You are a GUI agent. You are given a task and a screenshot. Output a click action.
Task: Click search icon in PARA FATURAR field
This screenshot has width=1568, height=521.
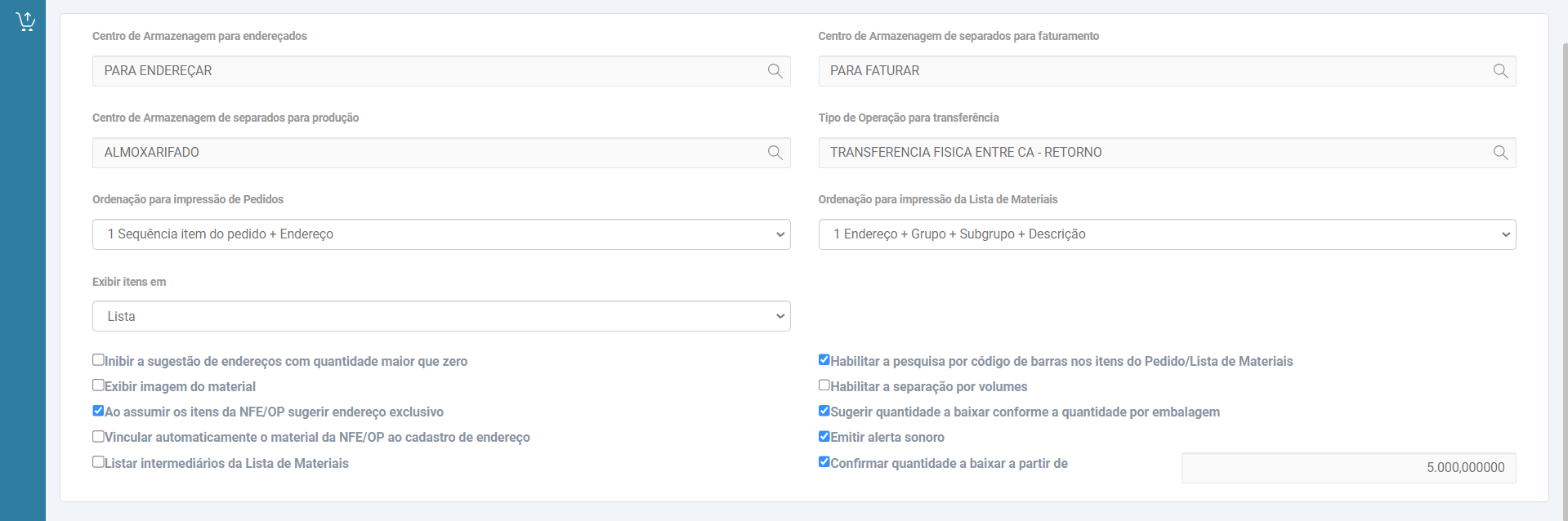click(1500, 71)
